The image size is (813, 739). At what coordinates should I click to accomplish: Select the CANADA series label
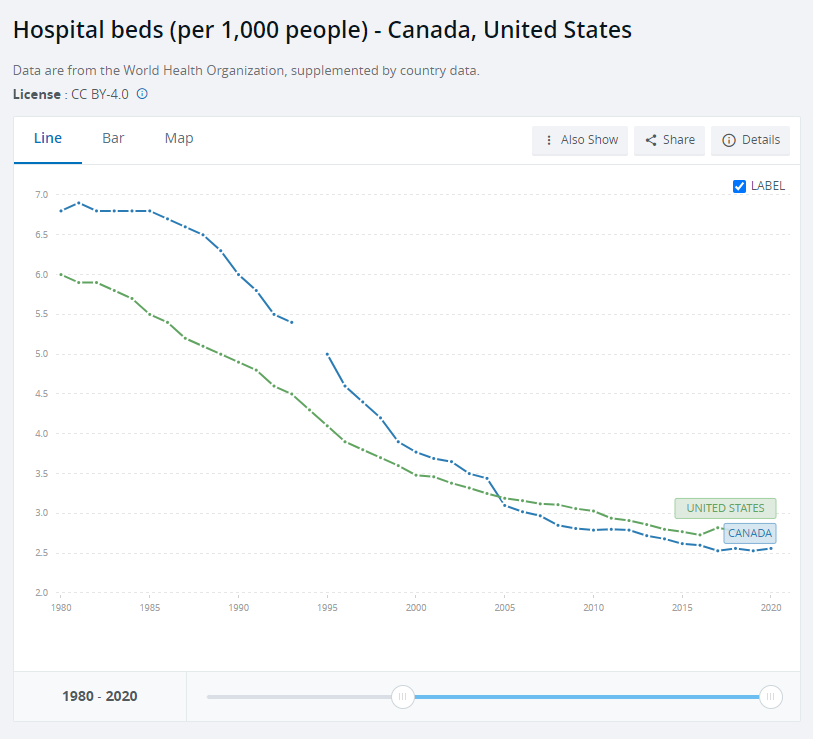coord(749,533)
